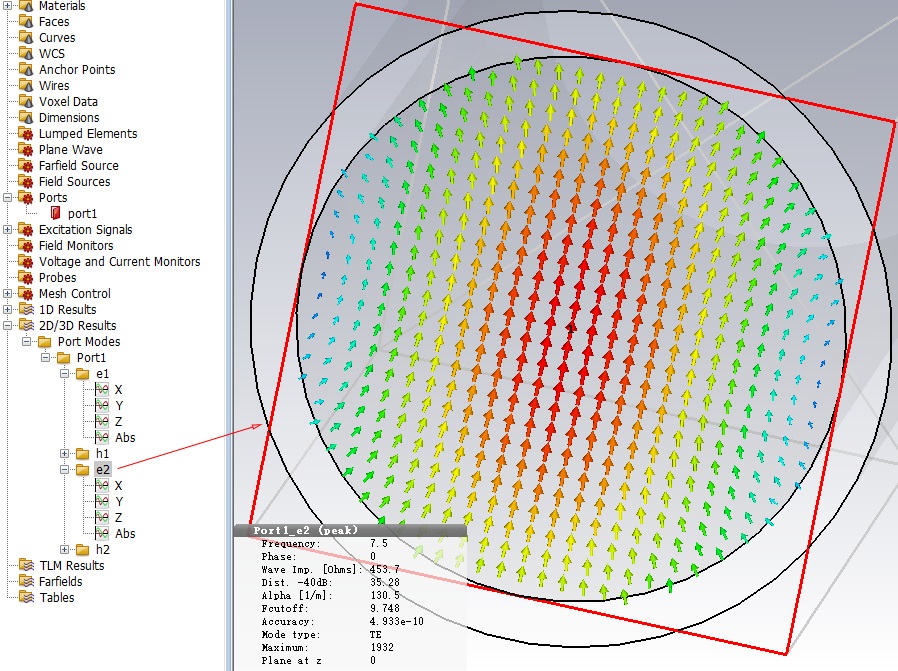The image size is (898, 671).
Task: Select the Lumped Elements item
Action: (88, 134)
